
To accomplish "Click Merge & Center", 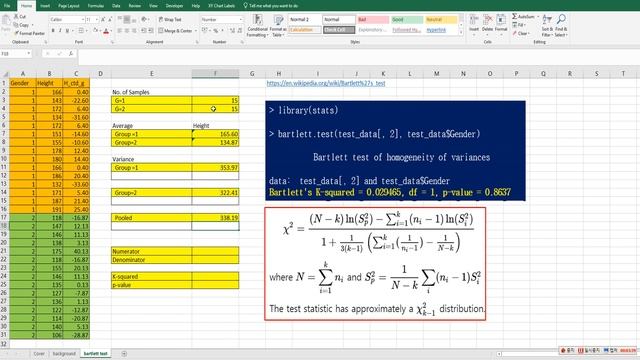I will [175, 31].
